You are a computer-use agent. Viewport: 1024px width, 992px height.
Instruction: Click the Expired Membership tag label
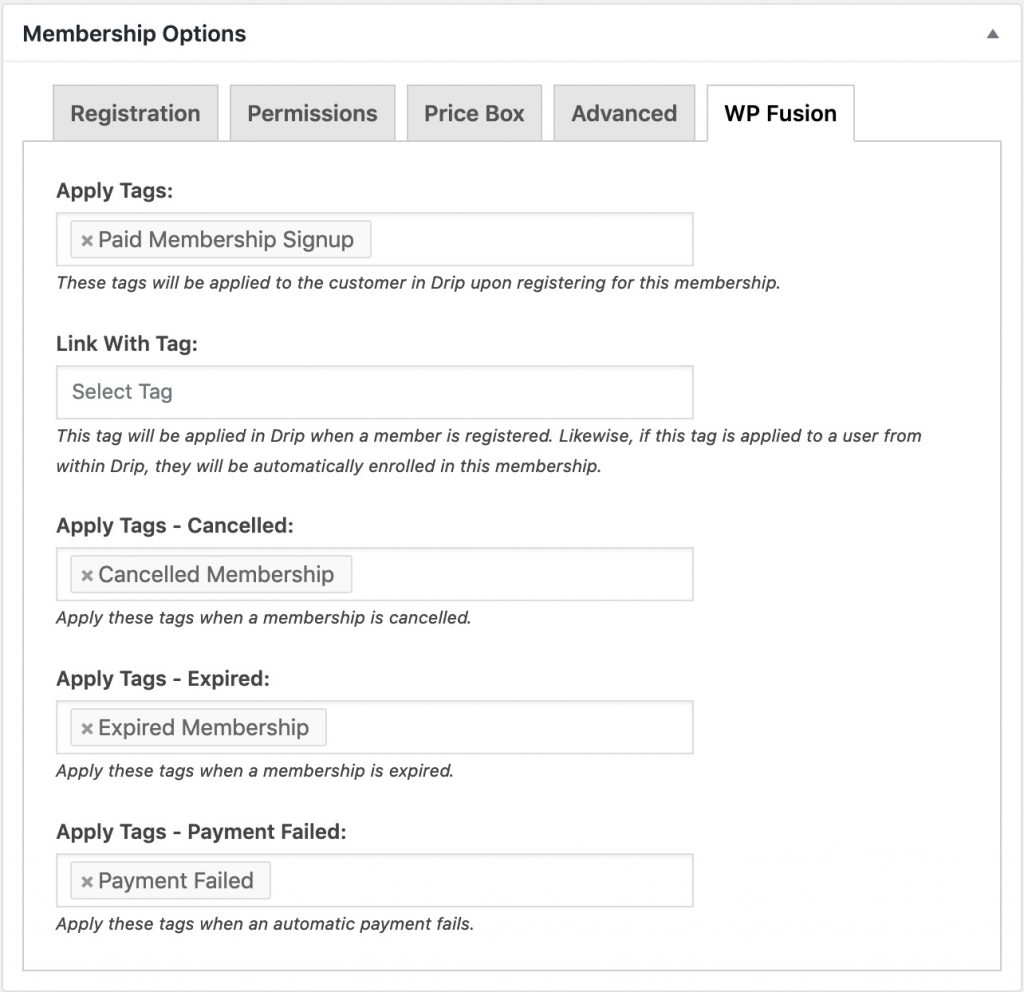point(204,728)
